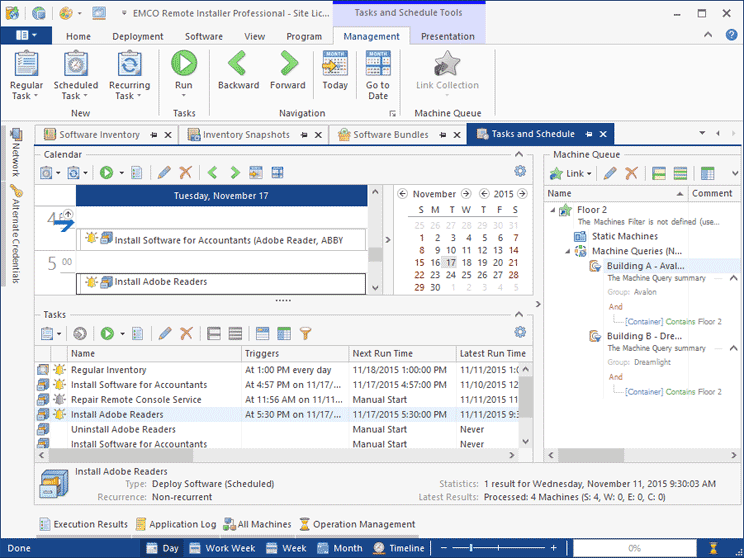Click the red delete X in Calendar toolbar
744x558 pixels.
pos(185,173)
